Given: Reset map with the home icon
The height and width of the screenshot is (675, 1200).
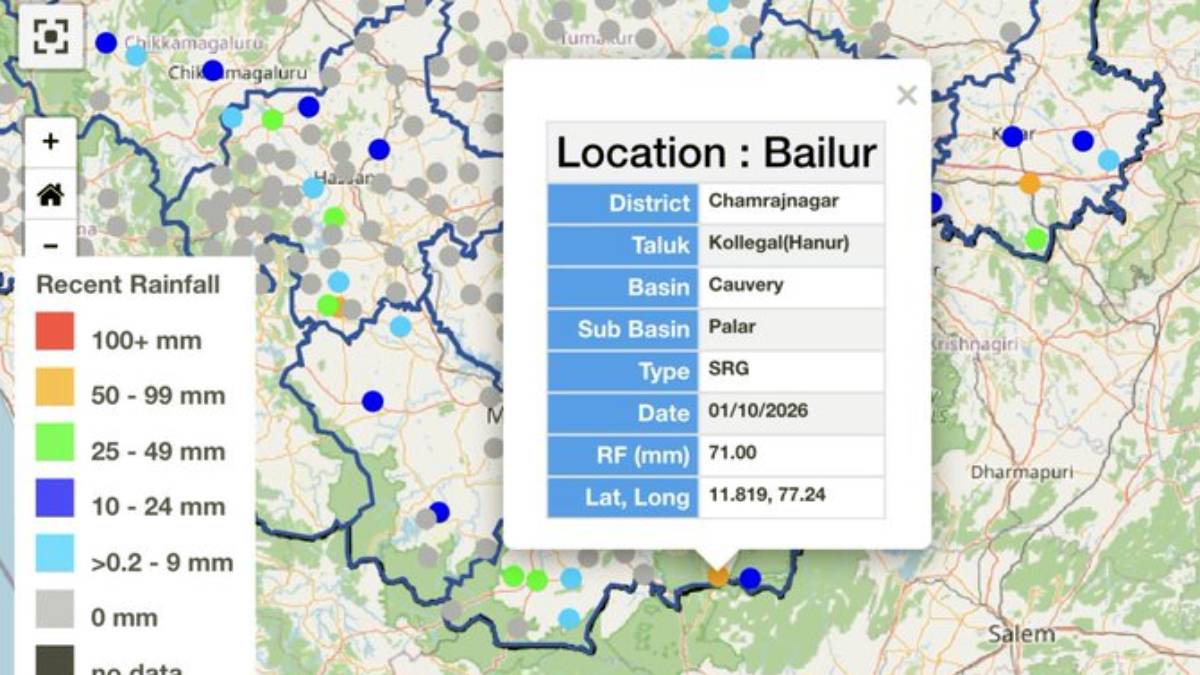Looking at the screenshot, I should click(x=50, y=194).
